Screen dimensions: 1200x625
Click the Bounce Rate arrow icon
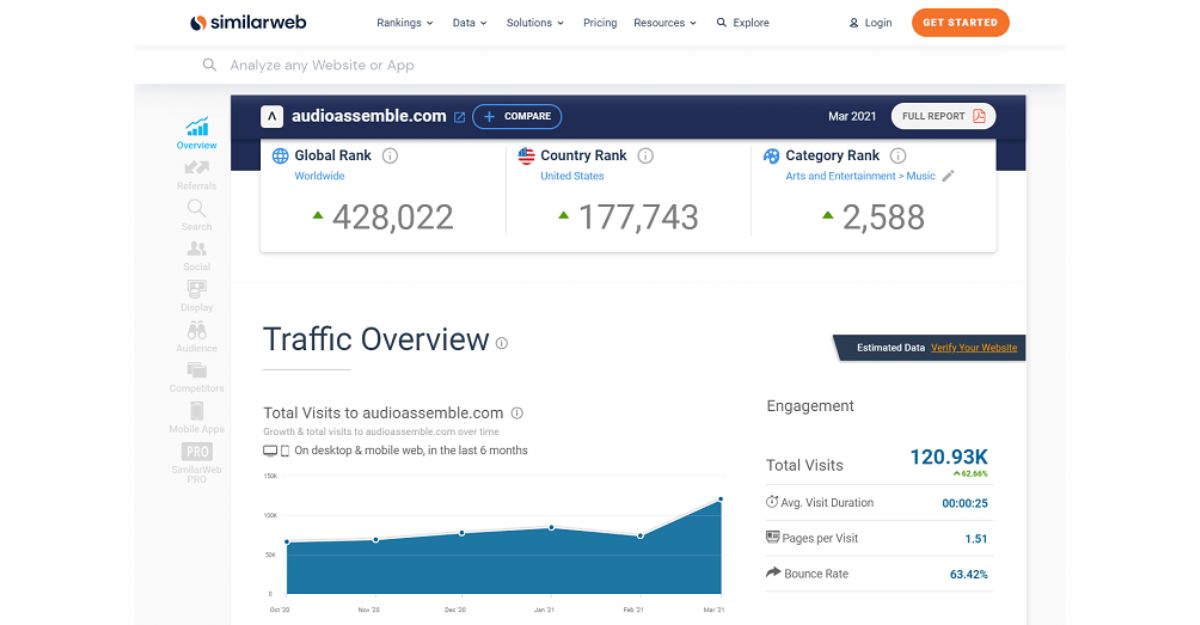coord(773,573)
